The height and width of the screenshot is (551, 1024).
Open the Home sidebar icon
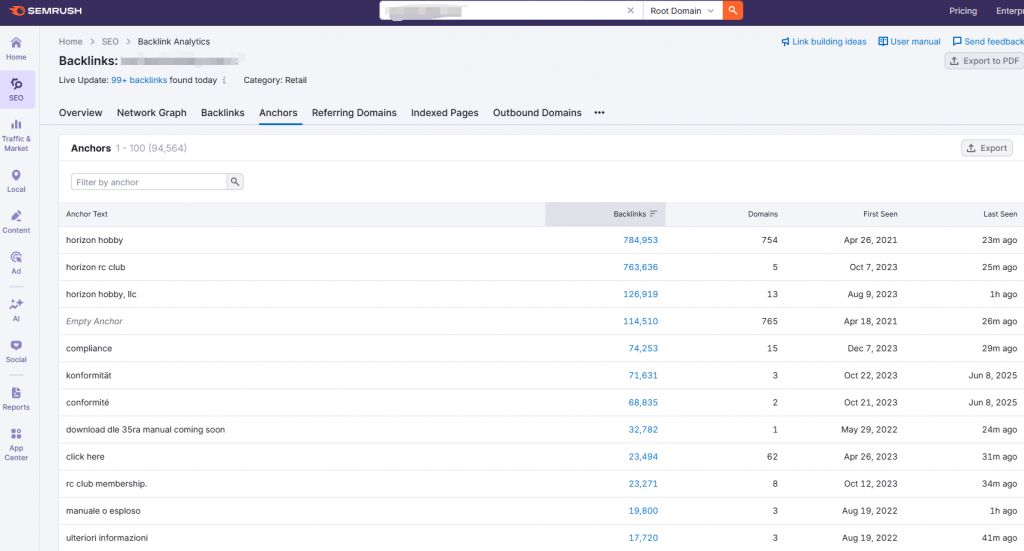click(16, 49)
